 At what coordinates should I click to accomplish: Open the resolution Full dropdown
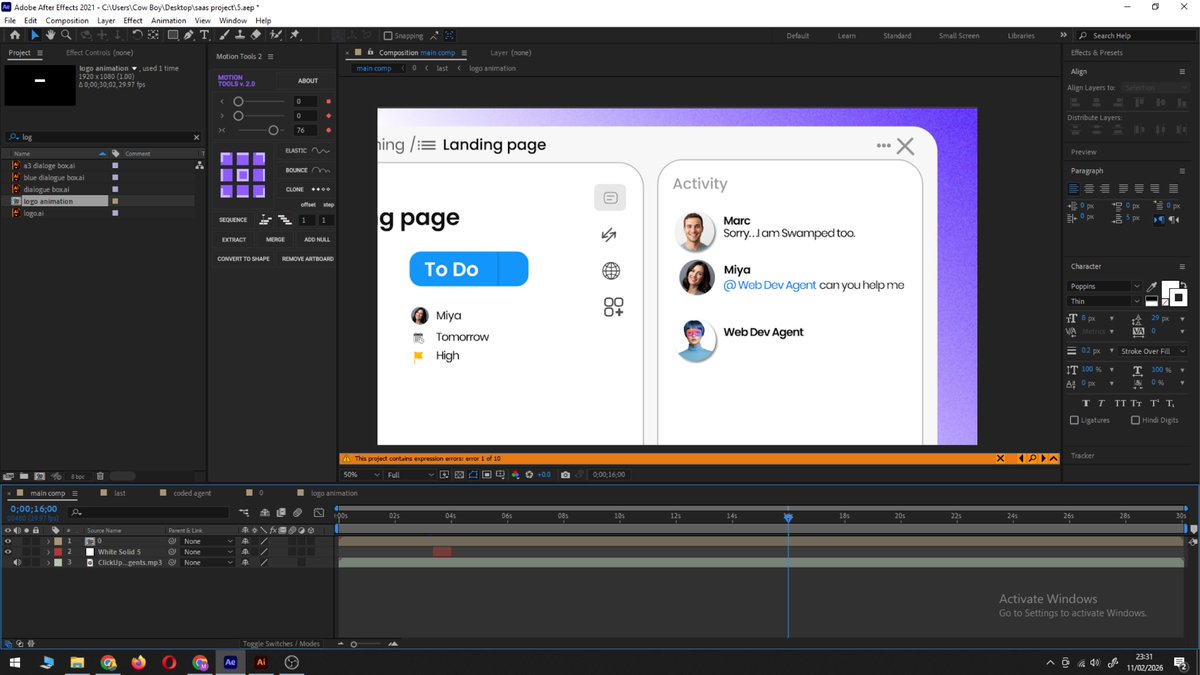tap(410, 475)
